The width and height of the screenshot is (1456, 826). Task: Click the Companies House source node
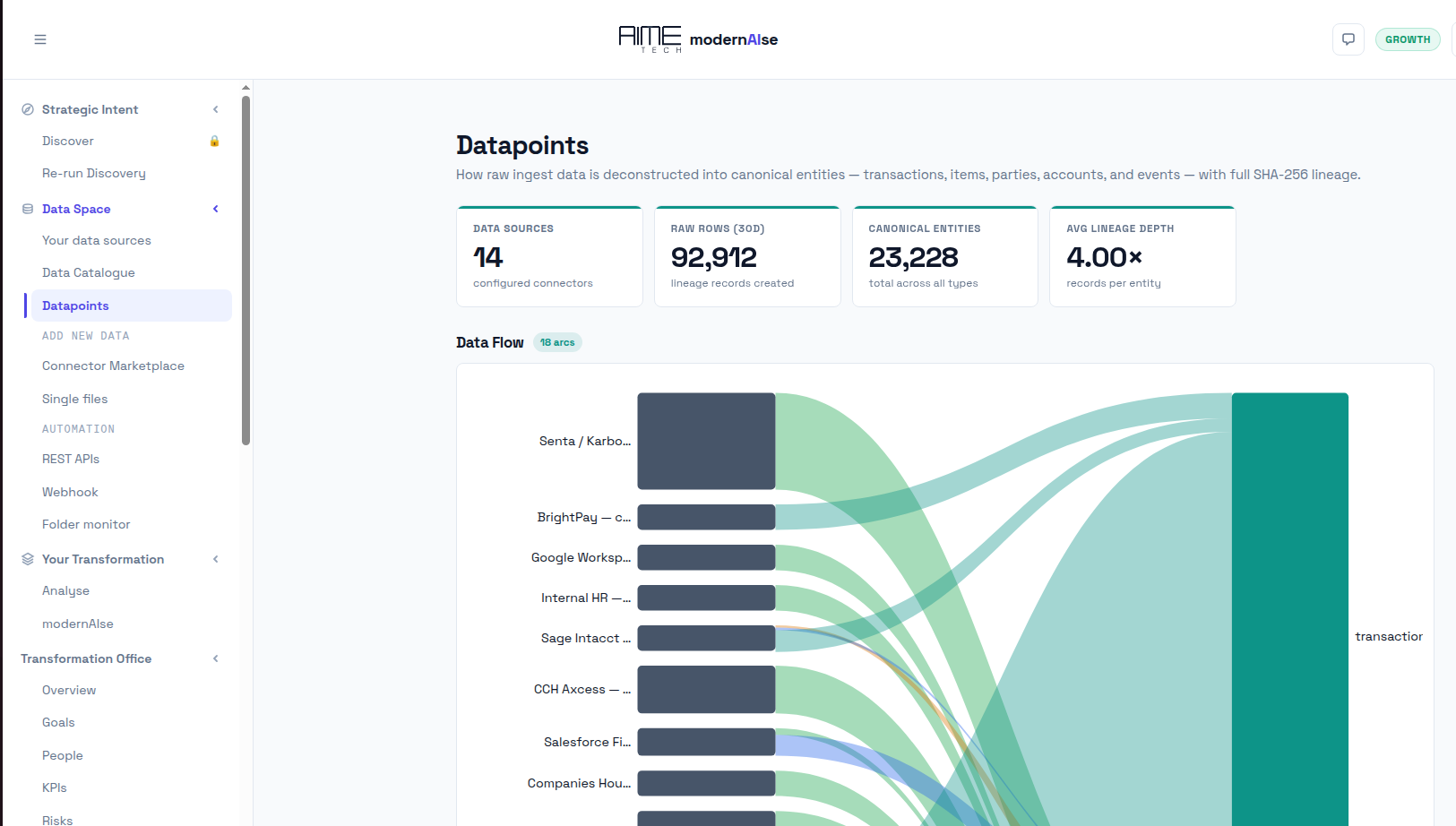click(706, 783)
